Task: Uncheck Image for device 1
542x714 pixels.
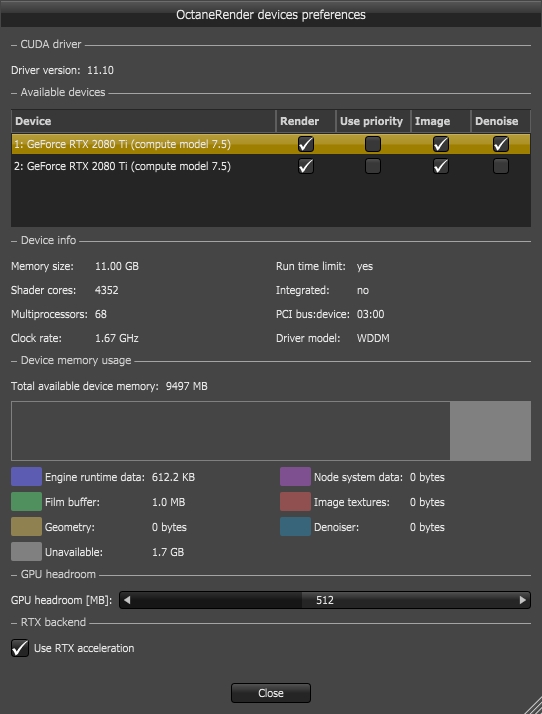Action: tap(440, 144)
